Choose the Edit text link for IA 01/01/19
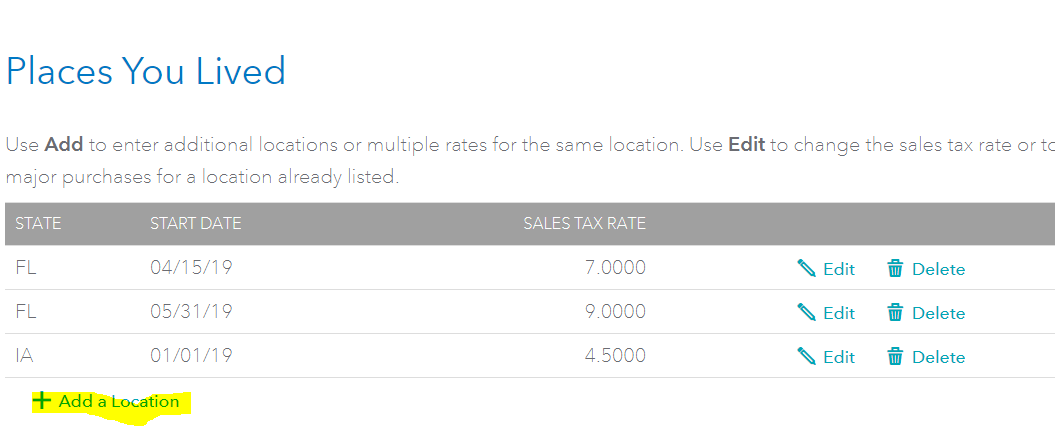This screenshot has width=1055, height=444. click(839, 357)
